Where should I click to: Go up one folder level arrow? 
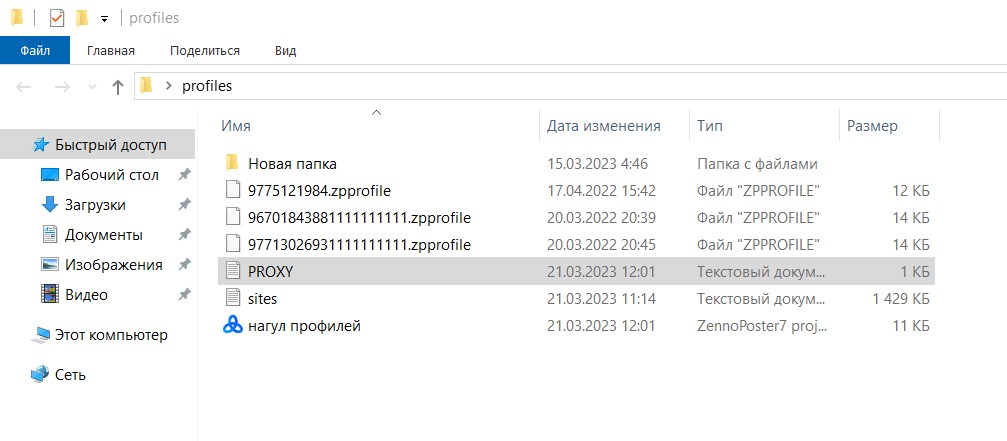click(117, 87)
